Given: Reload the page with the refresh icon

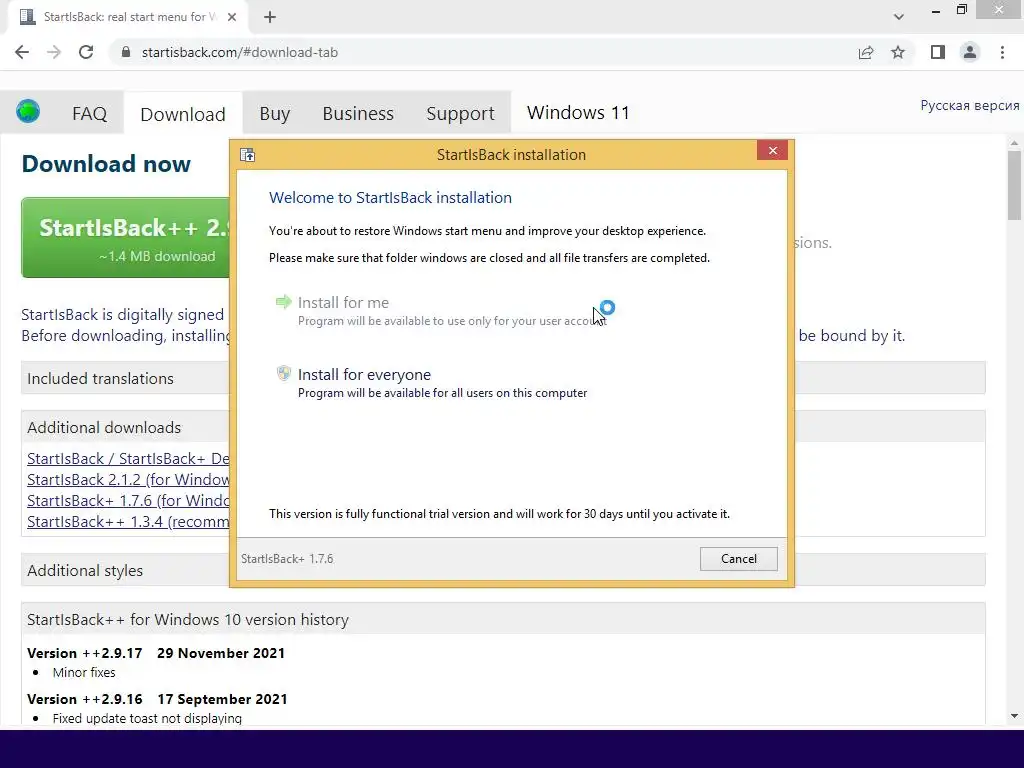Looking at the screenshot, I should click(86, 52).
